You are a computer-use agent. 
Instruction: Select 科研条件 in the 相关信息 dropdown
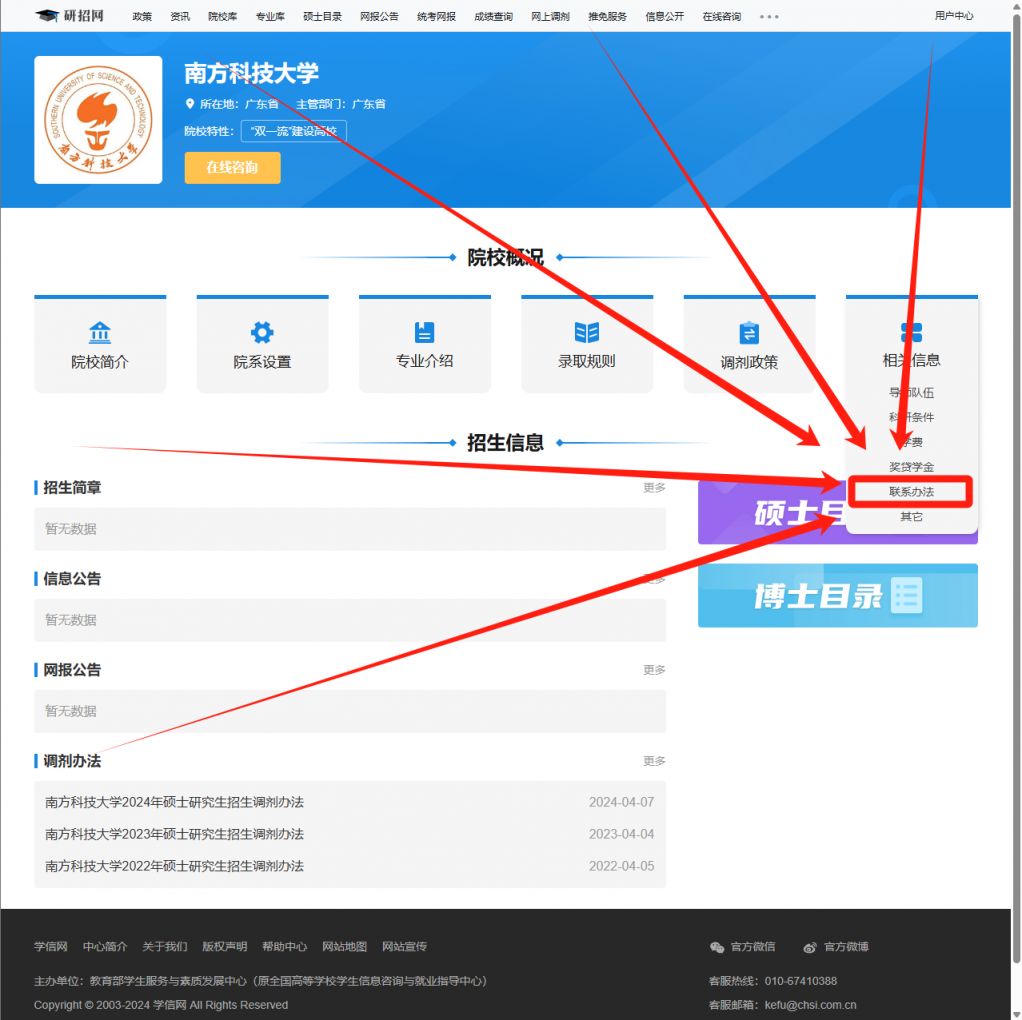pyautogui.click(x=911, y=417)
